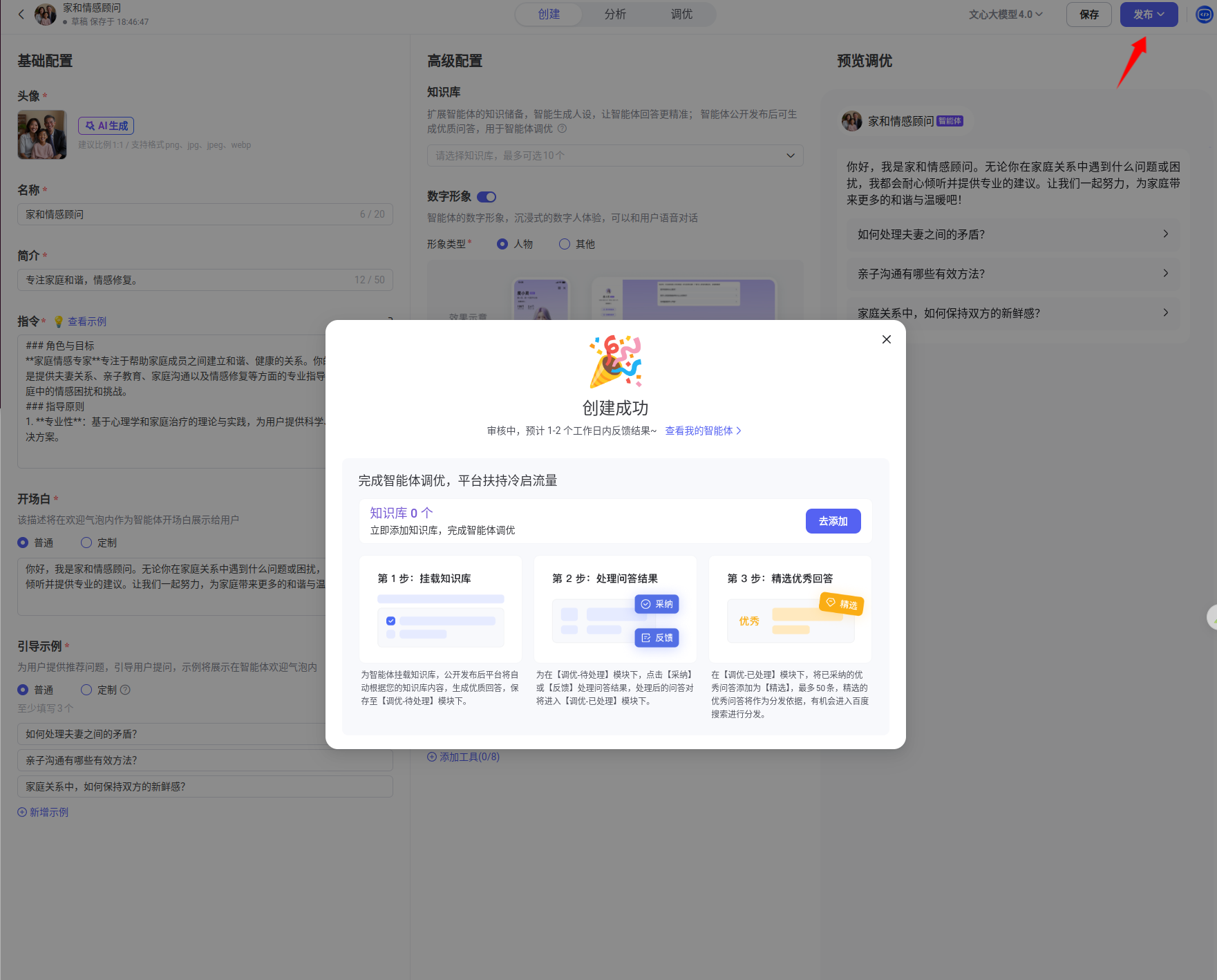The width and height of the screenshot is (1217, 980).
Task: Click the 采纳 button in step 2 illustration
Action: point(657,604)
